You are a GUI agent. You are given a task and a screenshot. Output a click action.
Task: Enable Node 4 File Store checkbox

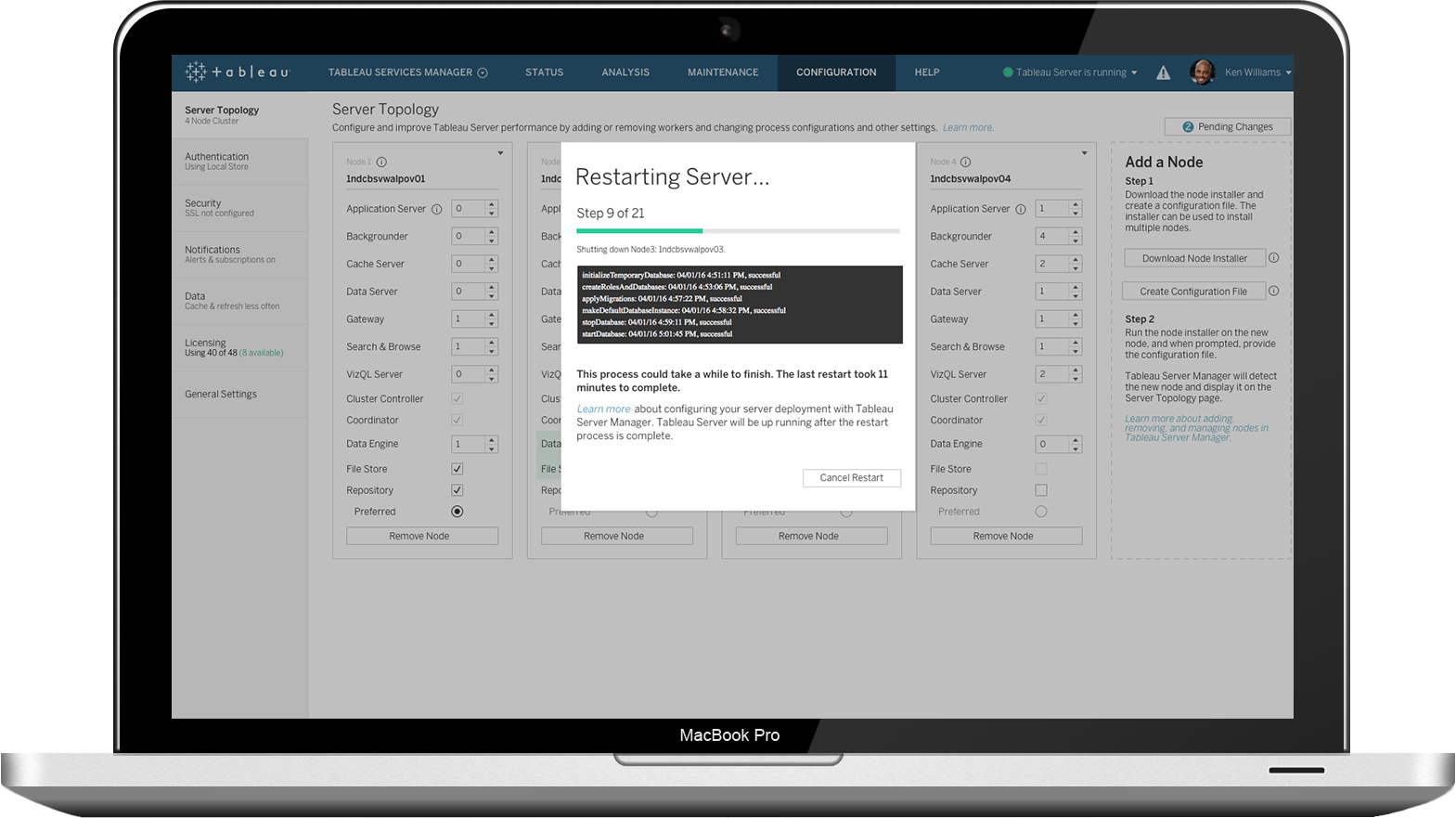(x=1041, y=469)
